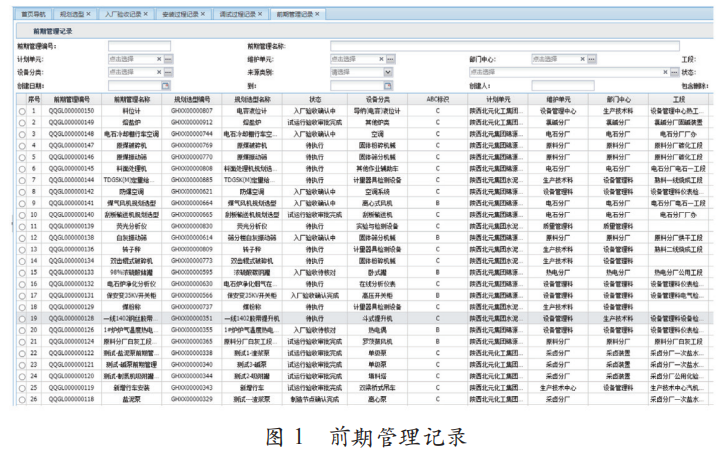Close the 入厂验收记录 tab
The width and height of the screenshot is (716, 462).
(145, 15)
